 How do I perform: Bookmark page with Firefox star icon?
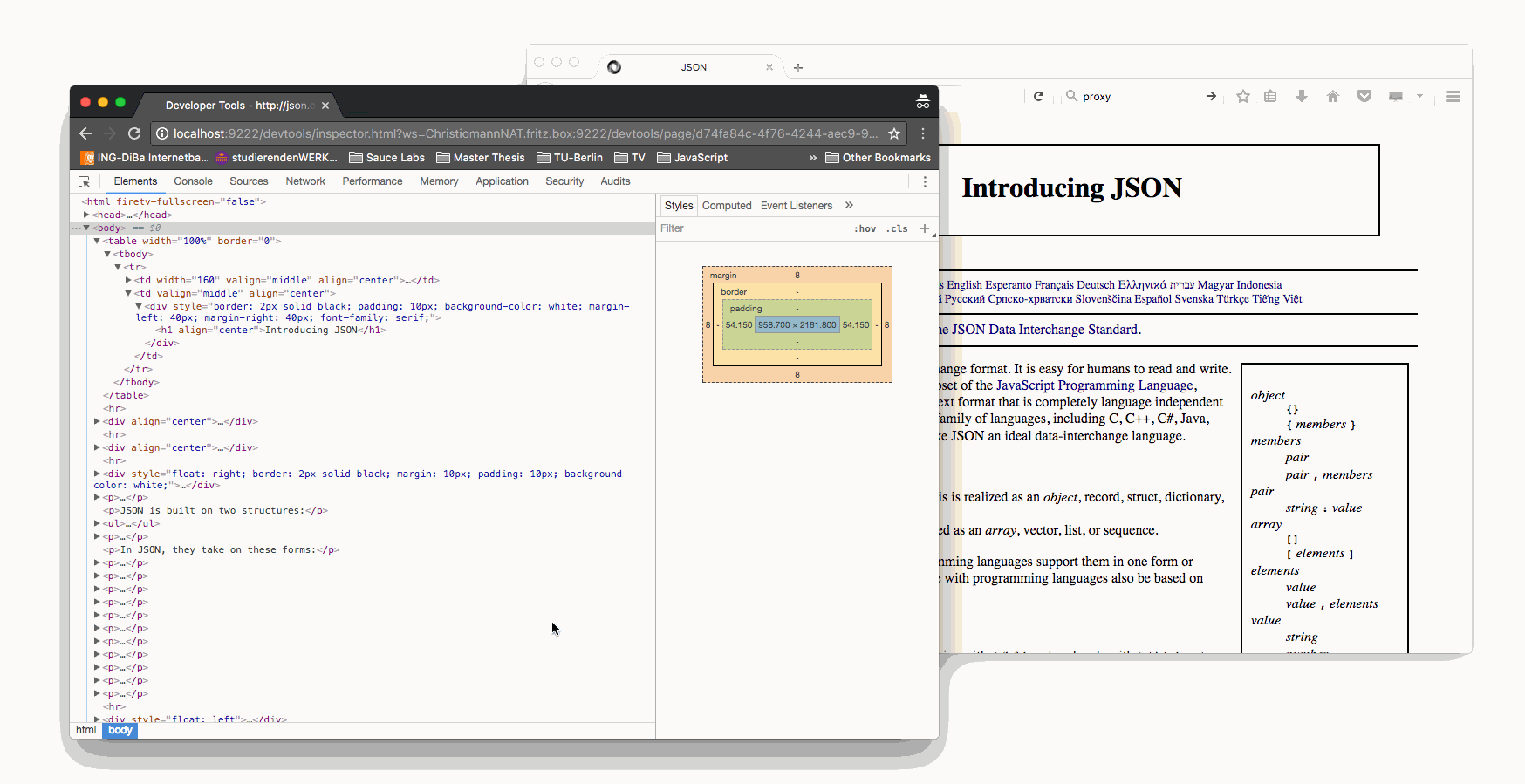click(1243, 96)
